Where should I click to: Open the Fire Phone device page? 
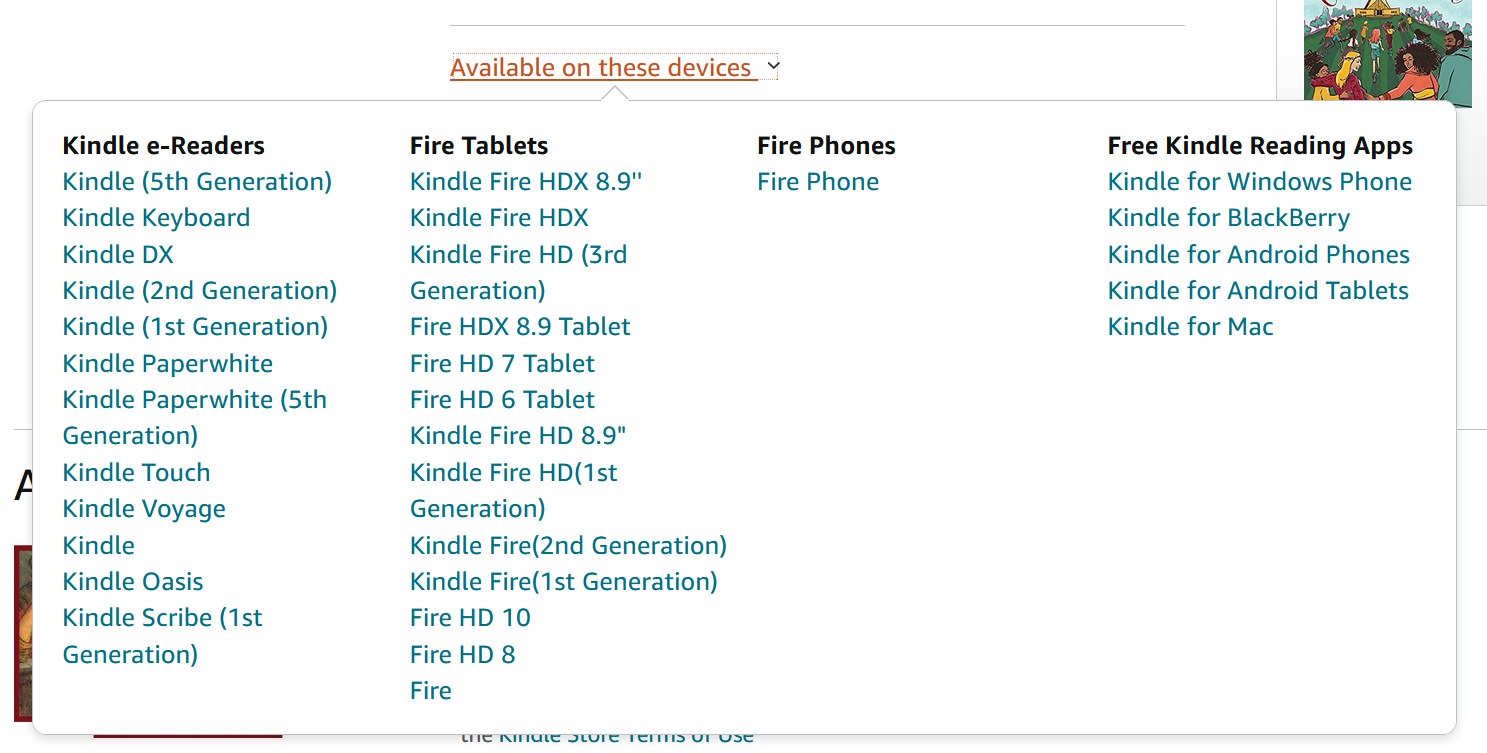click(818, 181)
